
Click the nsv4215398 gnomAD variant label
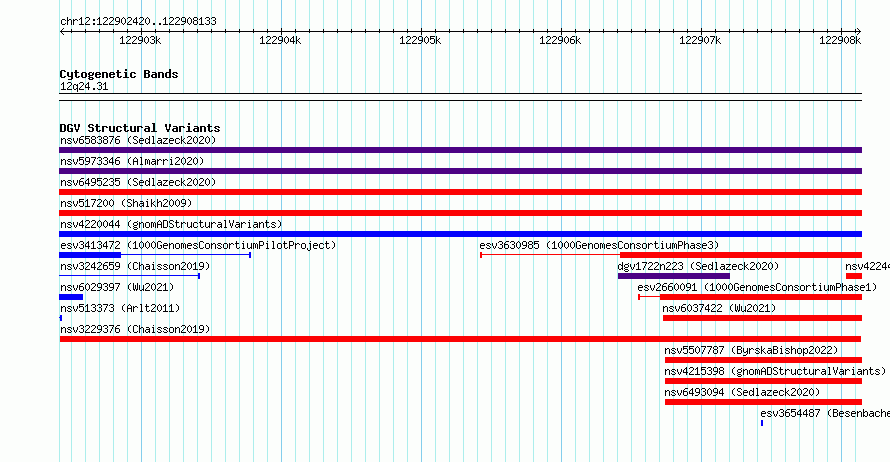click(x=775, y=371)
